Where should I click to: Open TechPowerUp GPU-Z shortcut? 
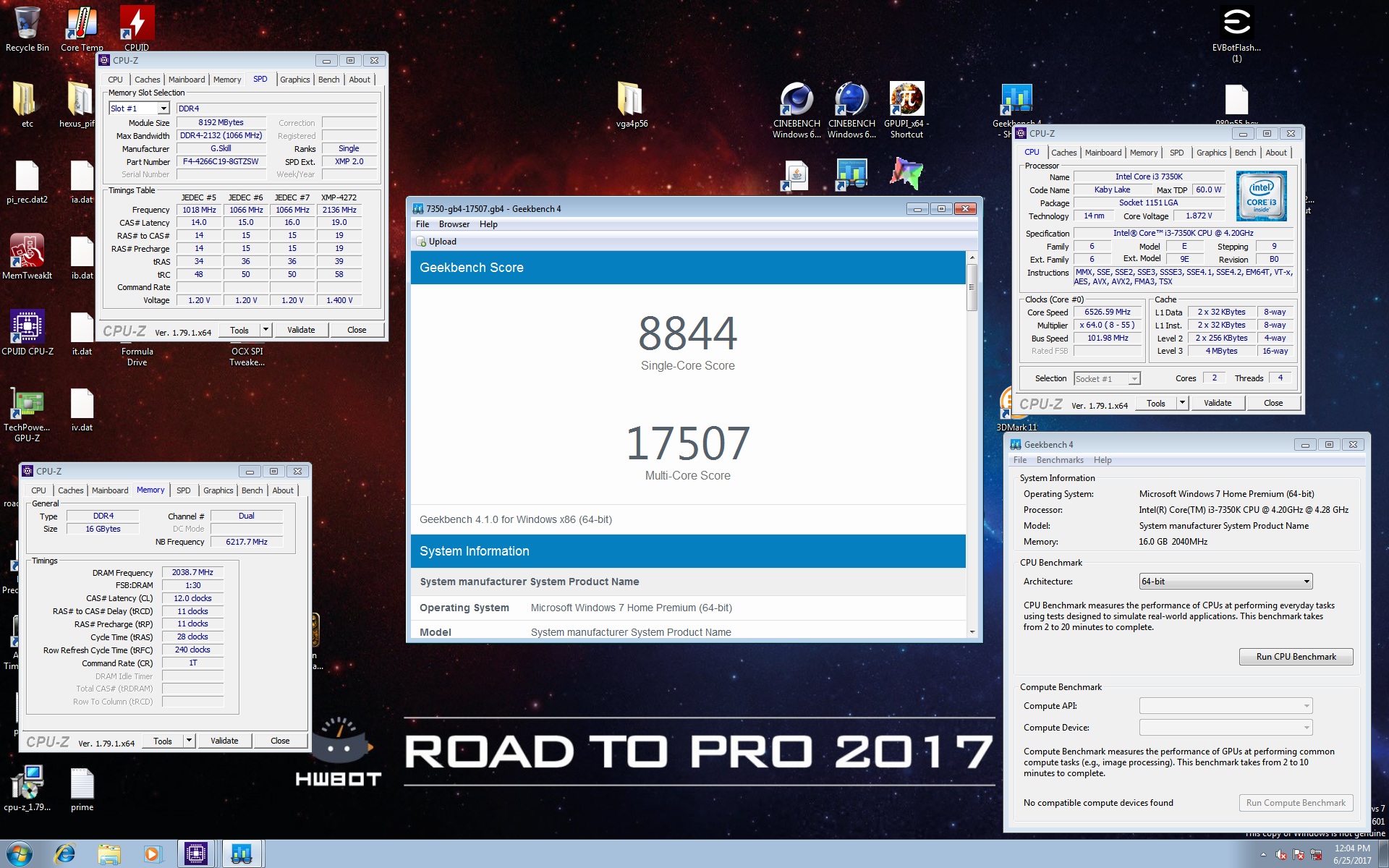(27, 414)
